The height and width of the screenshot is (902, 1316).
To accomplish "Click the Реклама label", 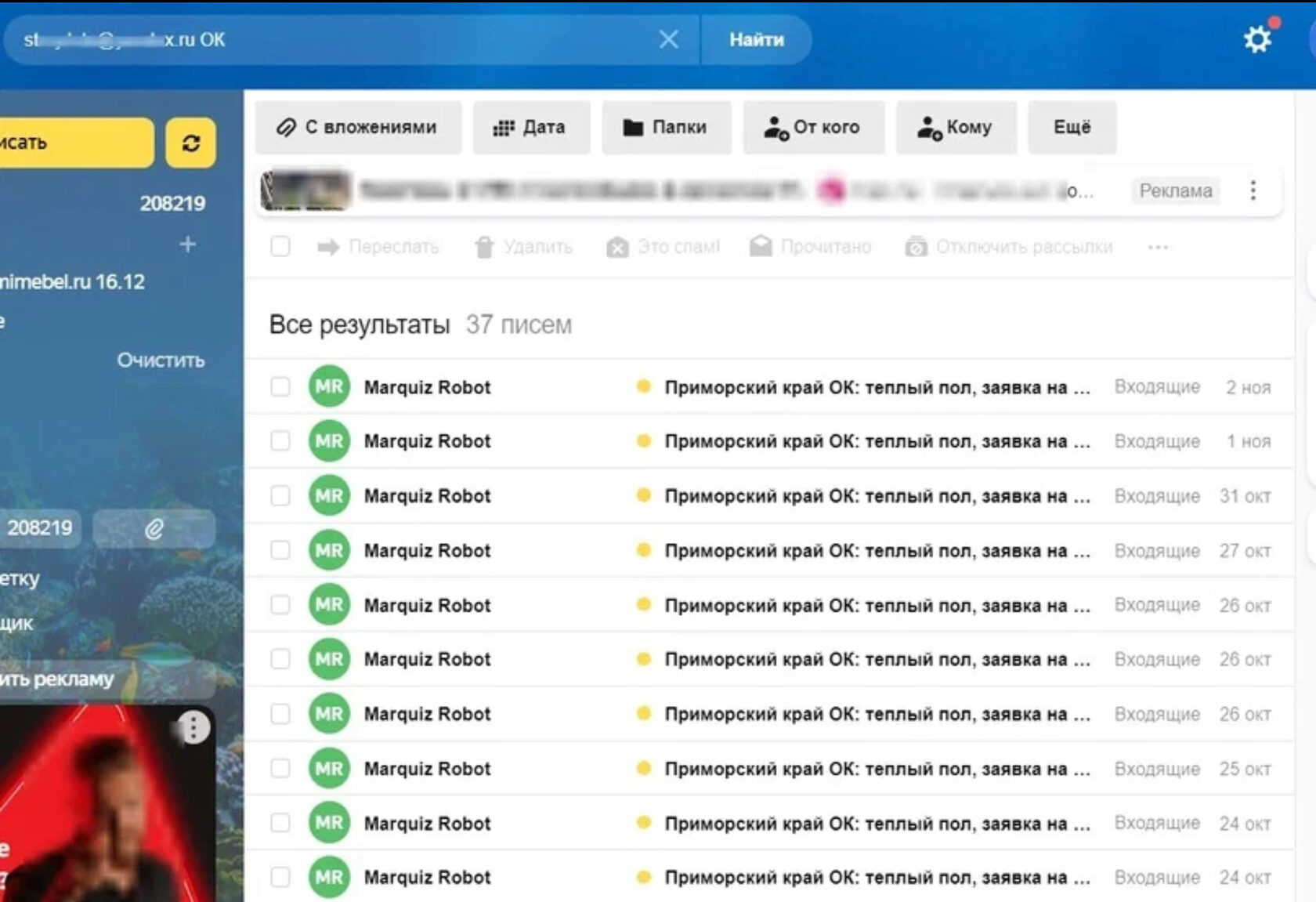I will (1175, 190).
